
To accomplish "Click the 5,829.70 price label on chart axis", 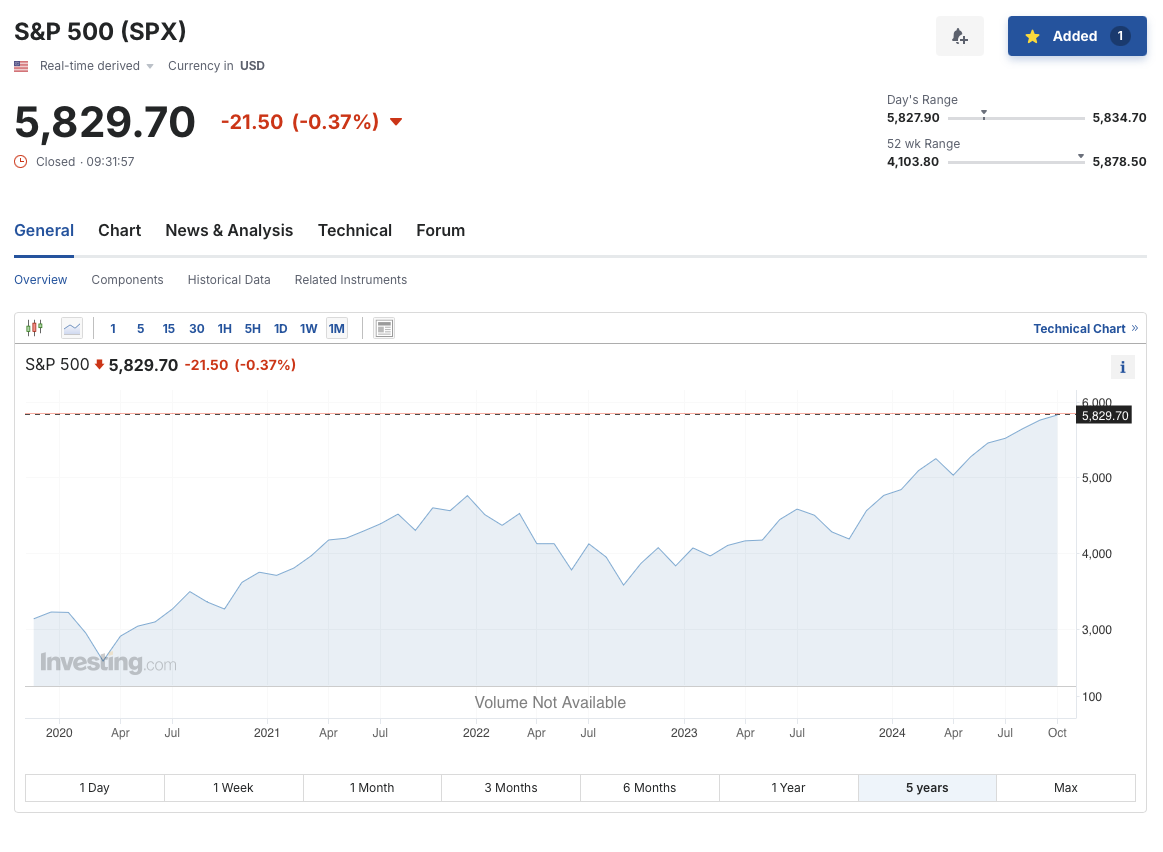I will pyautogui.click(x=1104, y=415).
